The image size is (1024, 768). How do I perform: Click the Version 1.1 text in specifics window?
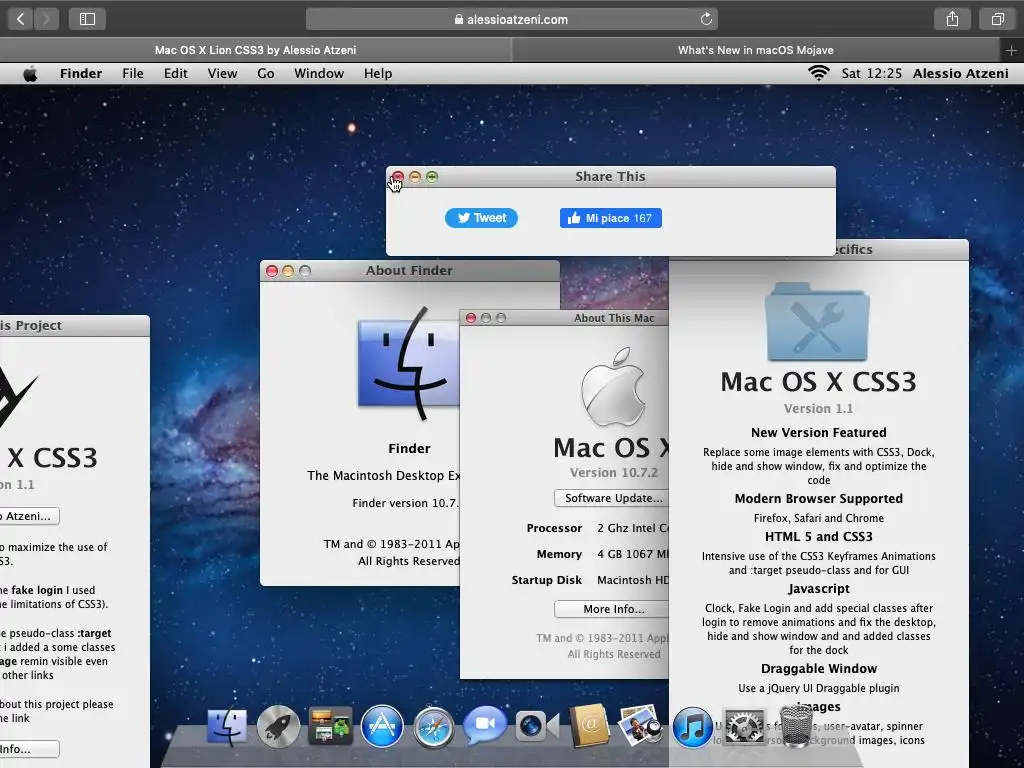818,408
